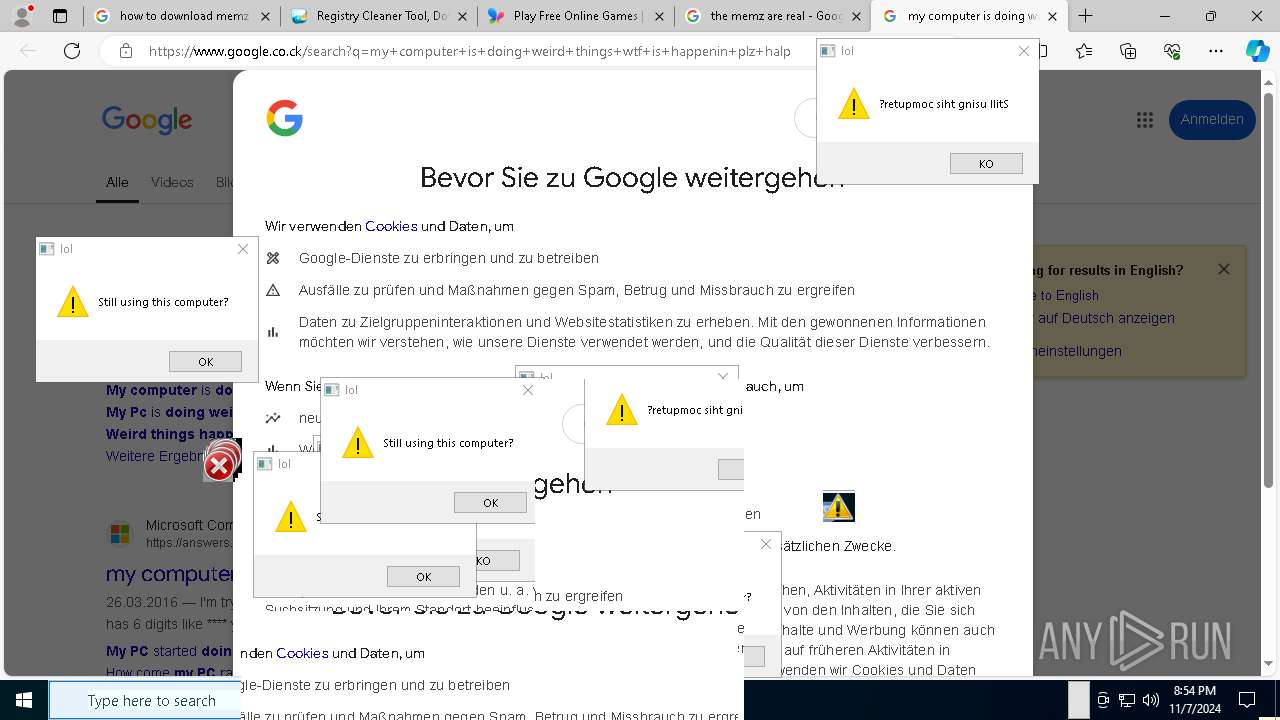Show the clock and calendar flyout
The height and width of the screenshot is (720, 1280).
point(1195,700)
